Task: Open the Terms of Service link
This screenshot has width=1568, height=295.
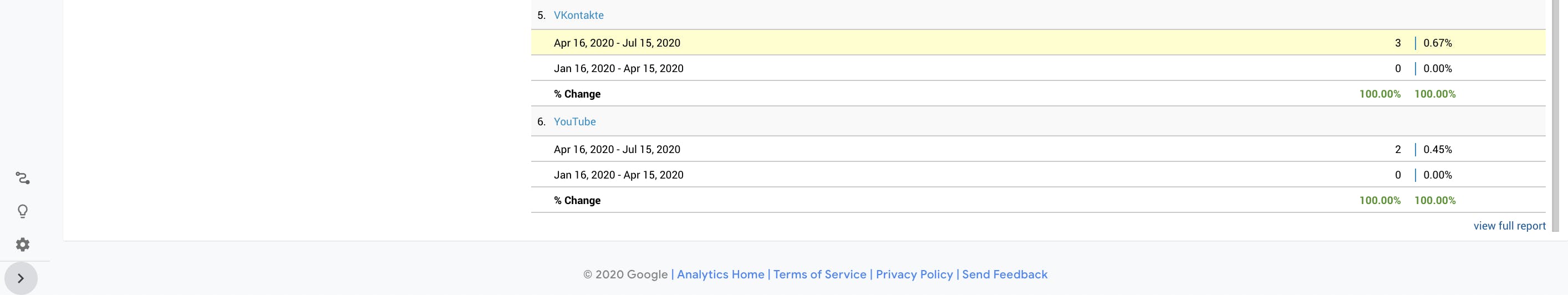Action: pos(819,274)
